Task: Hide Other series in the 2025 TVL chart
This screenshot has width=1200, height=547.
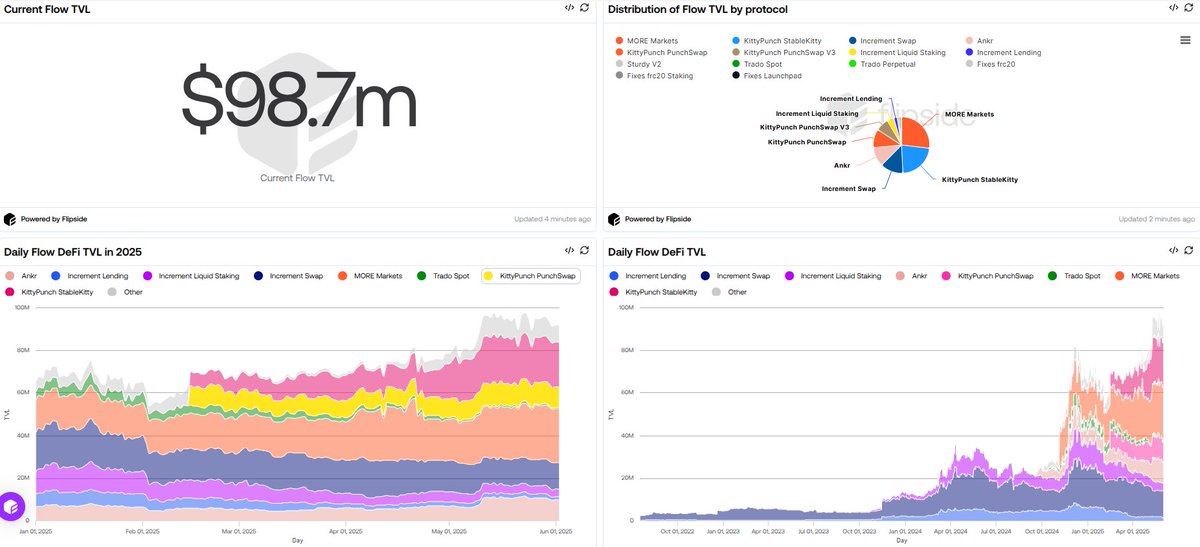Action: [x=127, y=292]
